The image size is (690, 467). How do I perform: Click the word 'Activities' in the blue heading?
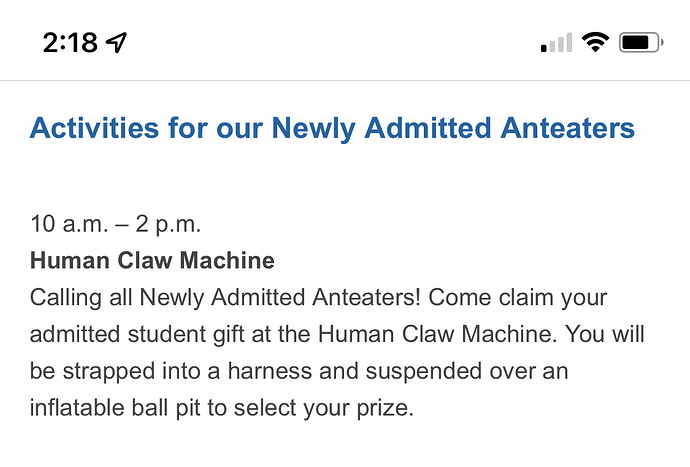[x=94, y=129]
